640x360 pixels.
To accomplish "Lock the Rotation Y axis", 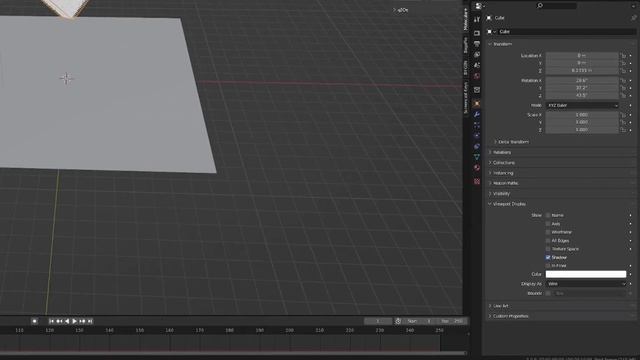I will (623, 88).
